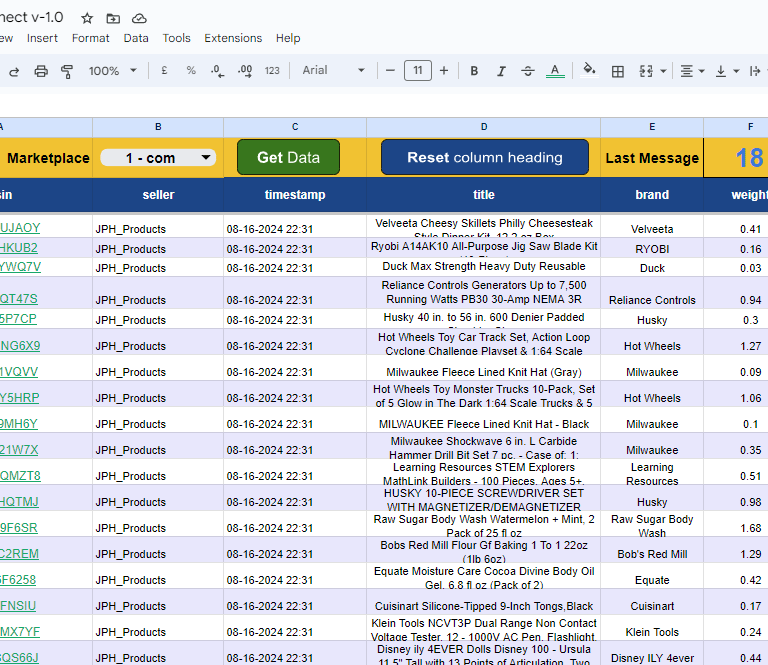Screen dimensions: 768x665
Task: Click the 'seller' column heading cell
Action: (158, 195)
